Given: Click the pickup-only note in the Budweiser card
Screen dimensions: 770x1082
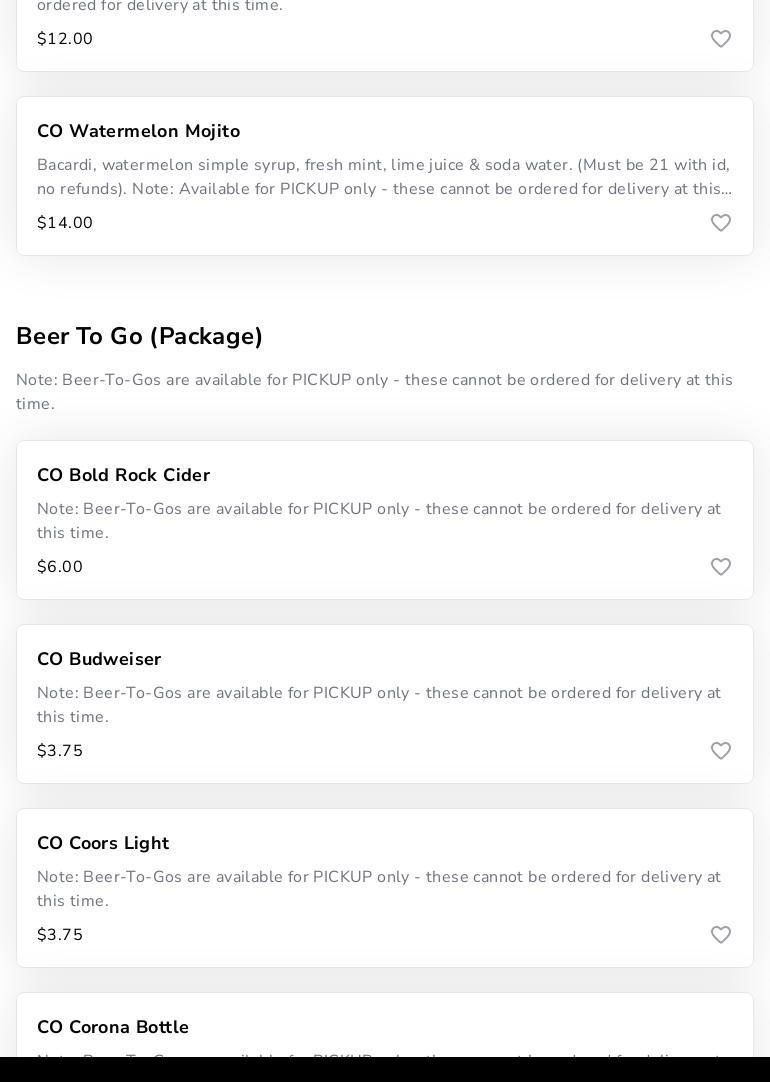Looking at the screenshot, I should pos(379,705).
